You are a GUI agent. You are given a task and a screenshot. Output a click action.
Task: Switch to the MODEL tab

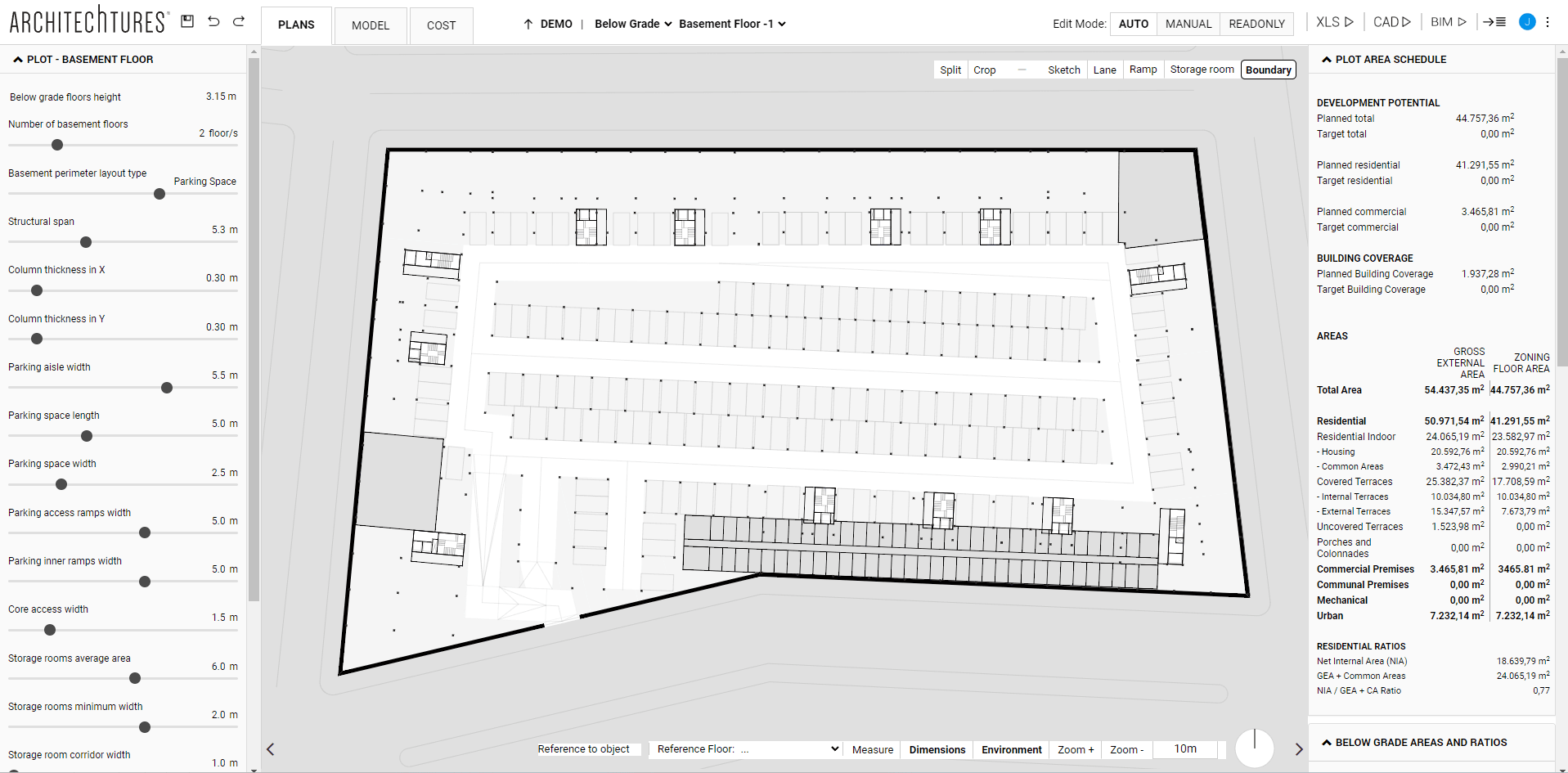pos(370,25)
